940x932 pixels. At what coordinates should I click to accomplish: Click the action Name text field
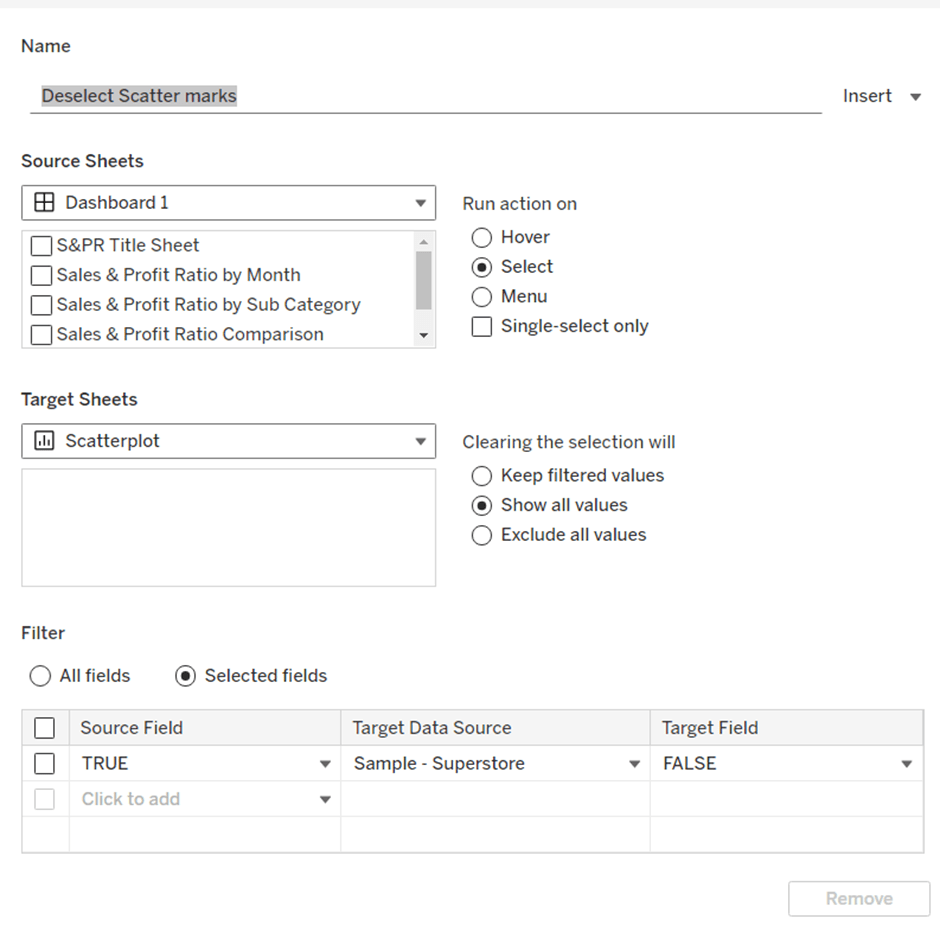coord(425,97)
